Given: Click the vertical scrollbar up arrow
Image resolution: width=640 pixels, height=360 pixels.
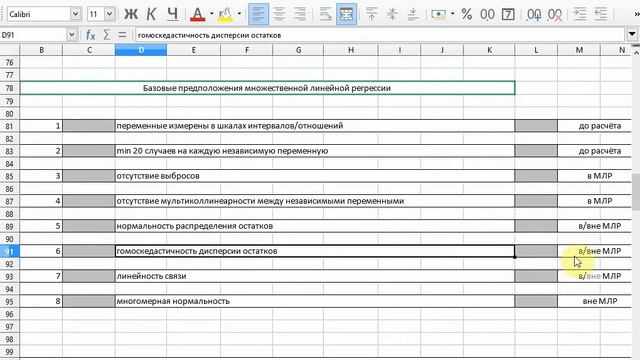Looking at the screenshot, I should (636, 52).
